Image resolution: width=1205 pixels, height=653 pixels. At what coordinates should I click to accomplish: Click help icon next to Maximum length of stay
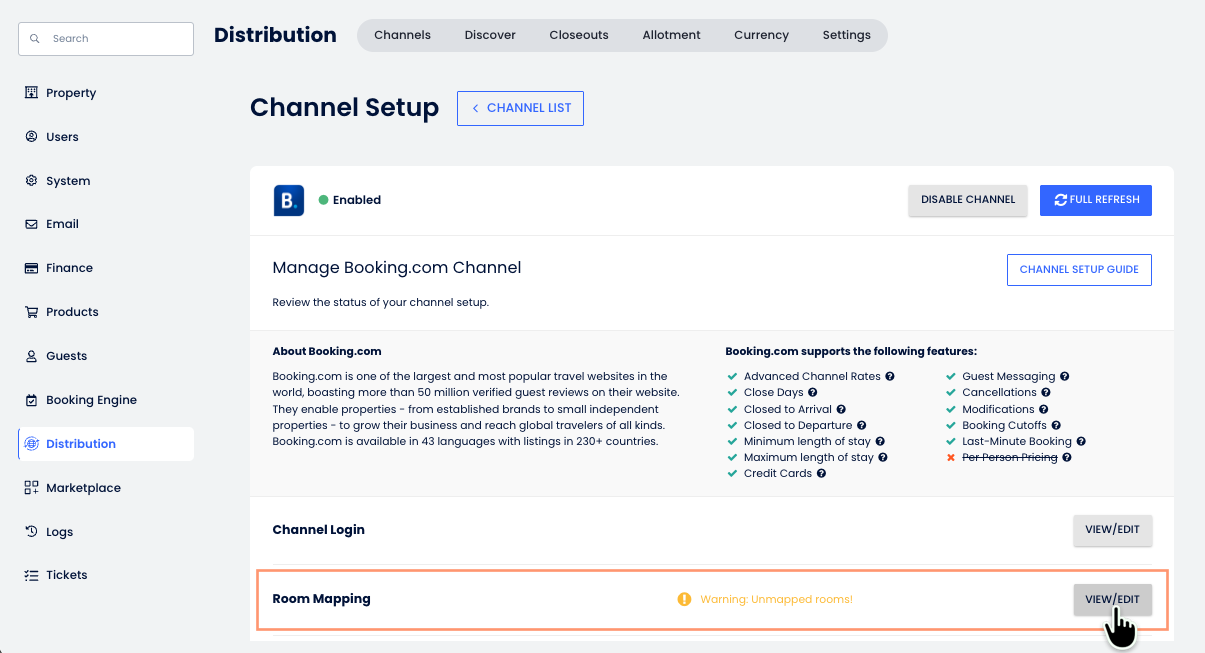(x=883, y=457)
